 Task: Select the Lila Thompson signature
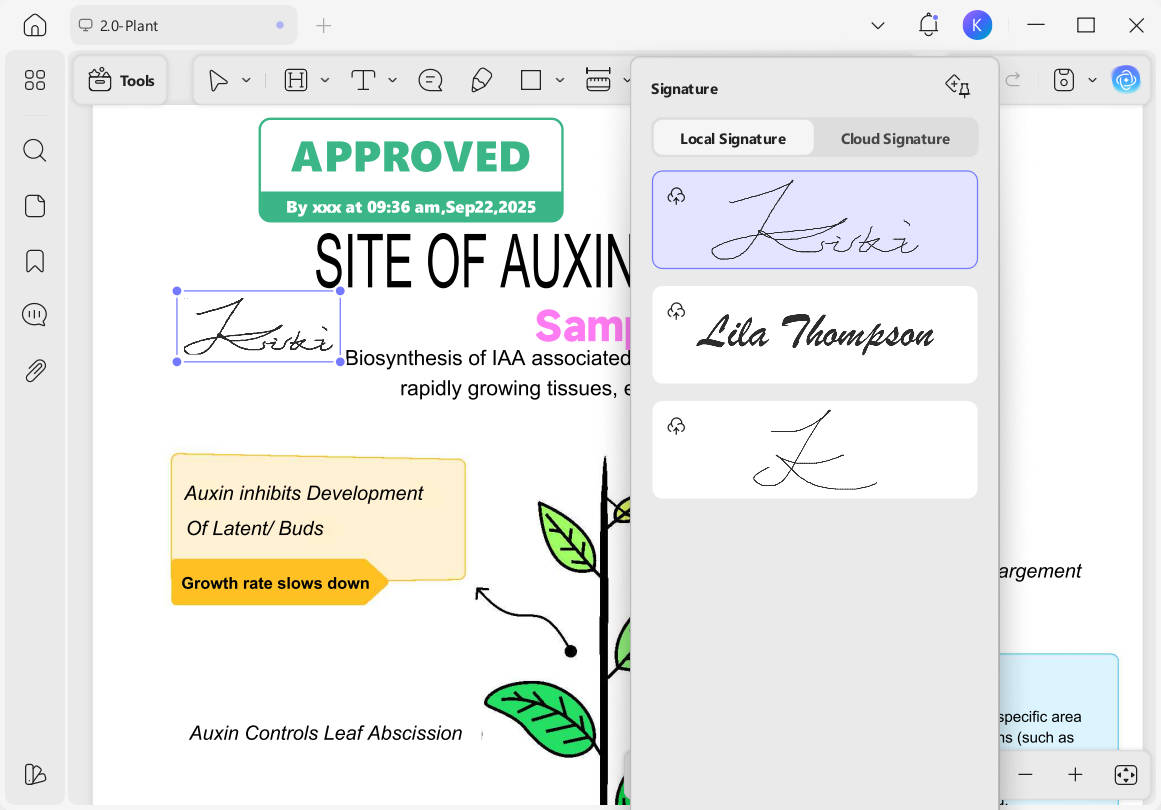click(815, 334)
